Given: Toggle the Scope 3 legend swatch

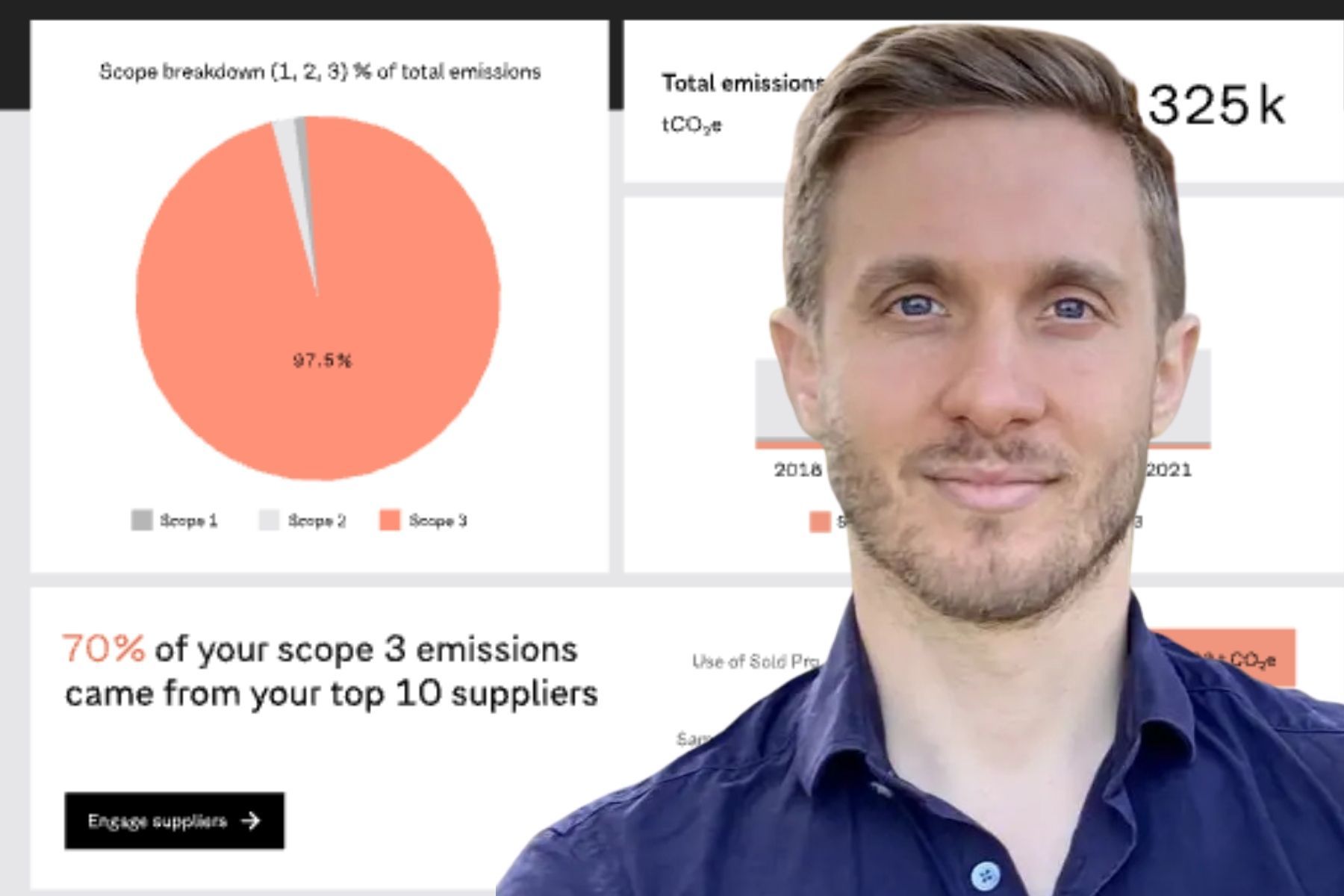Looking at the screenshot, I should 390,520.
